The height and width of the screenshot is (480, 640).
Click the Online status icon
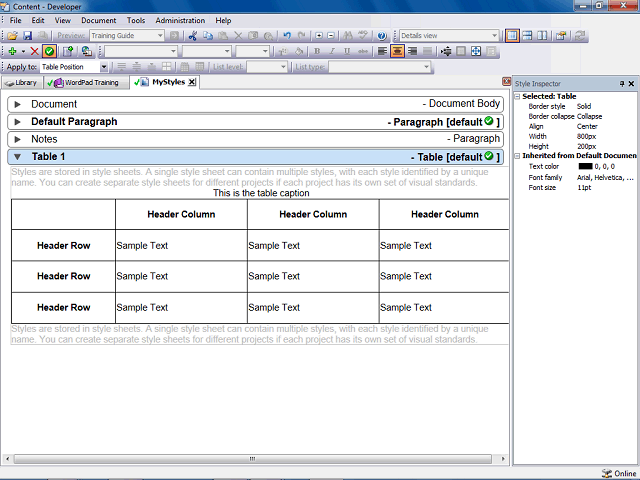click(x=607, y=473)
